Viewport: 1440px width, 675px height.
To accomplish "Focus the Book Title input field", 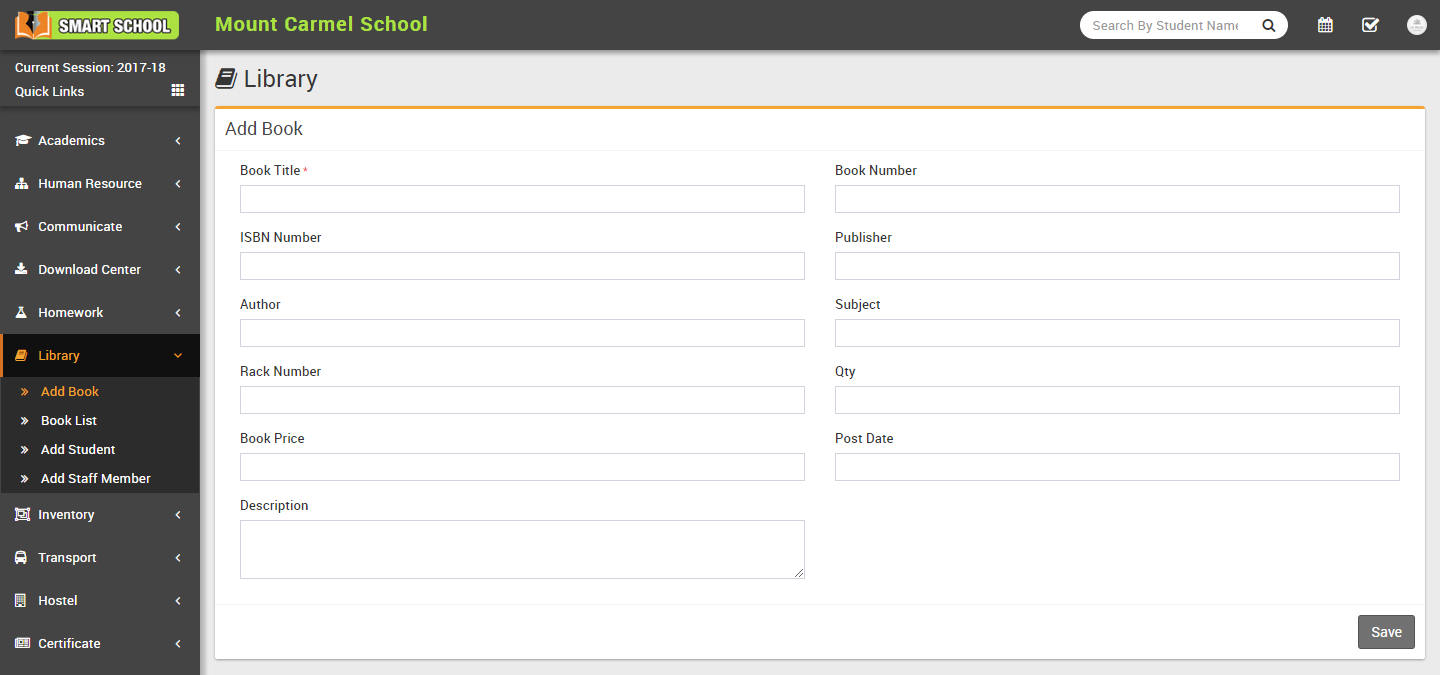I will (522, 199).
